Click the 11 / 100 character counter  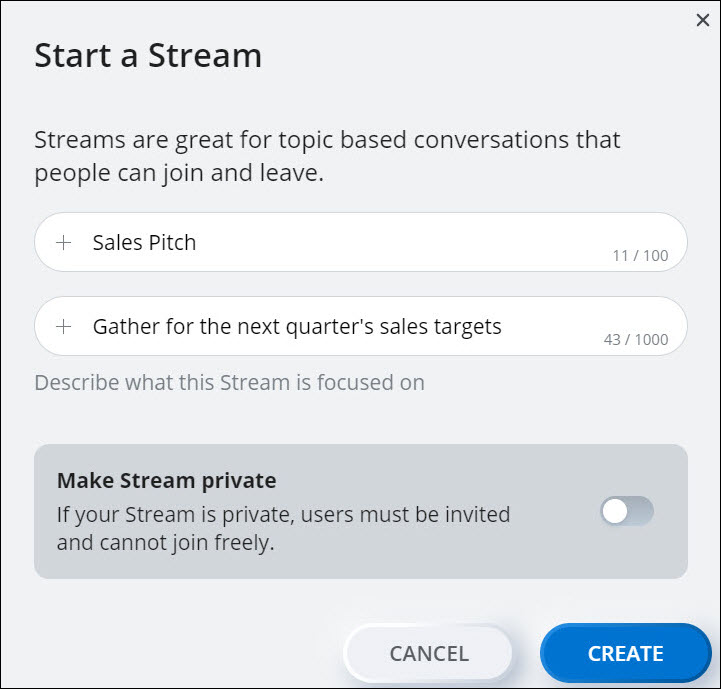640,256
